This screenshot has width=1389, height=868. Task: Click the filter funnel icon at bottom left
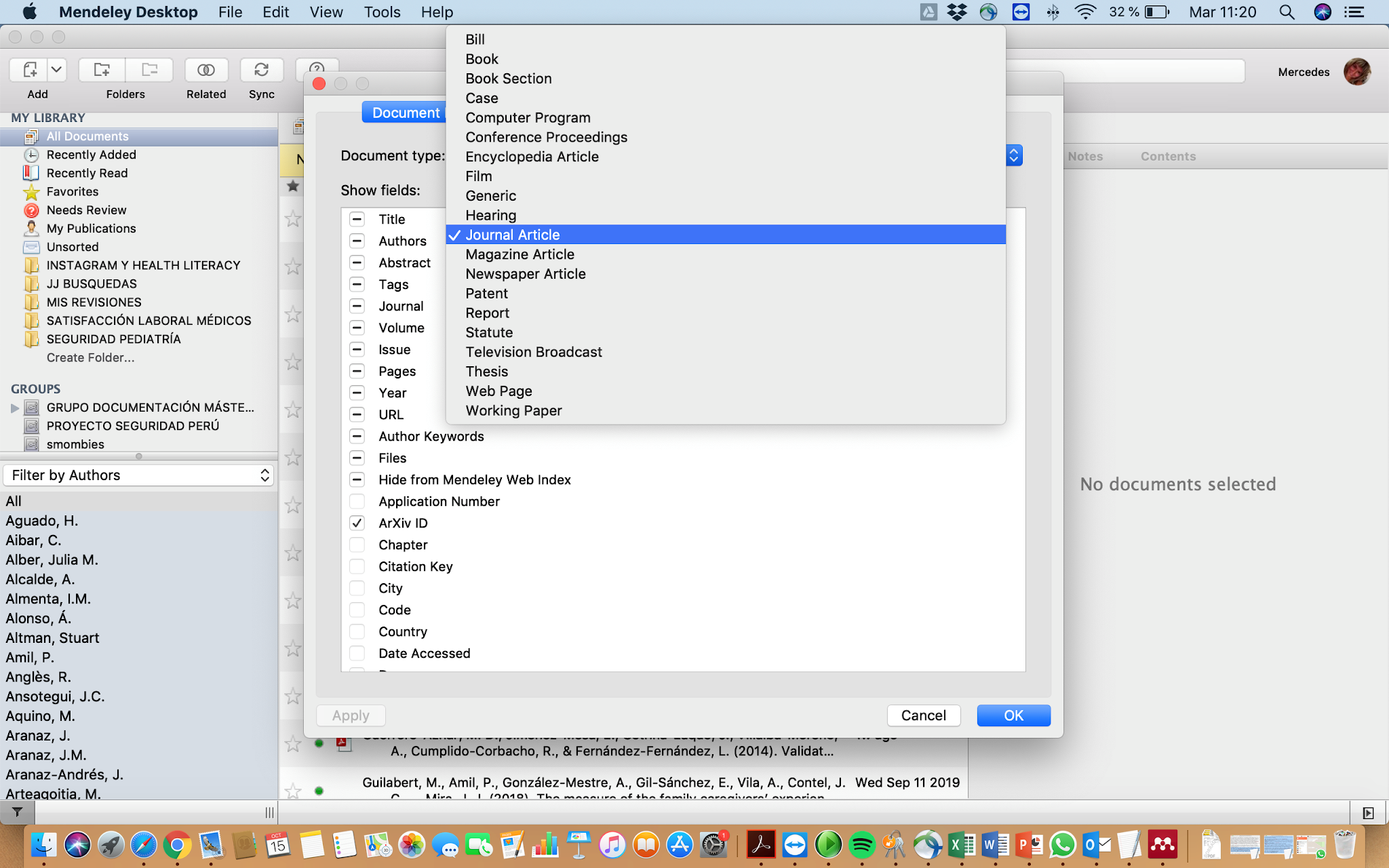pyautogui.click(x=17, y=812)
